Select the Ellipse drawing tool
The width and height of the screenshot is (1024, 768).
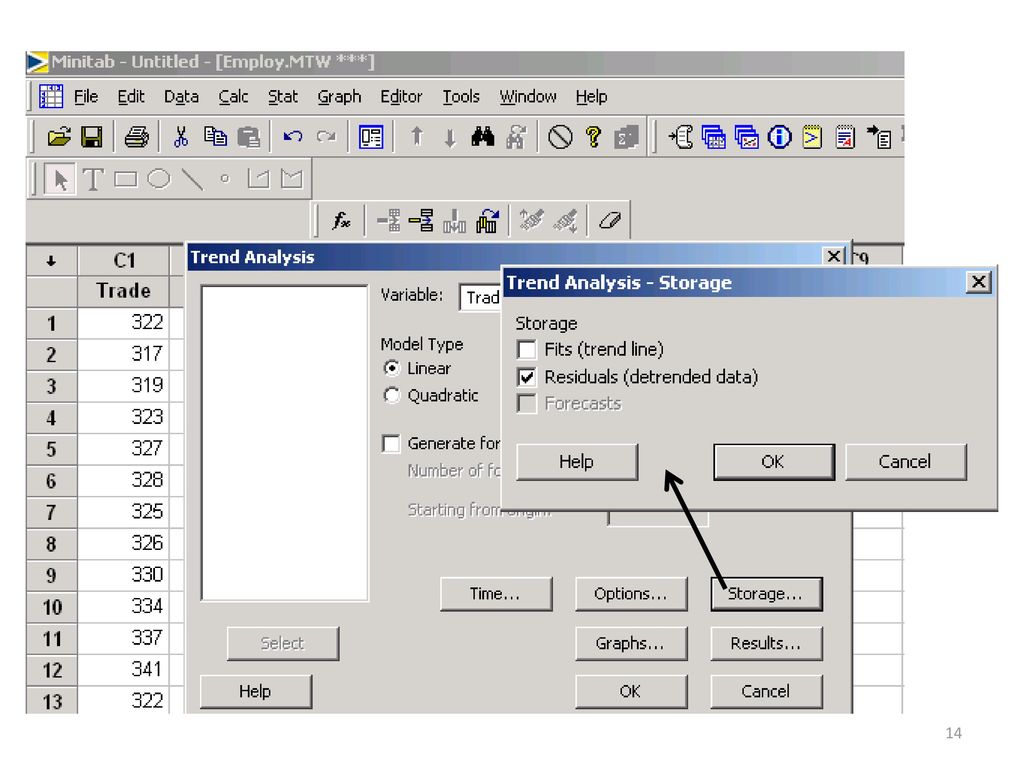point(159,179)
